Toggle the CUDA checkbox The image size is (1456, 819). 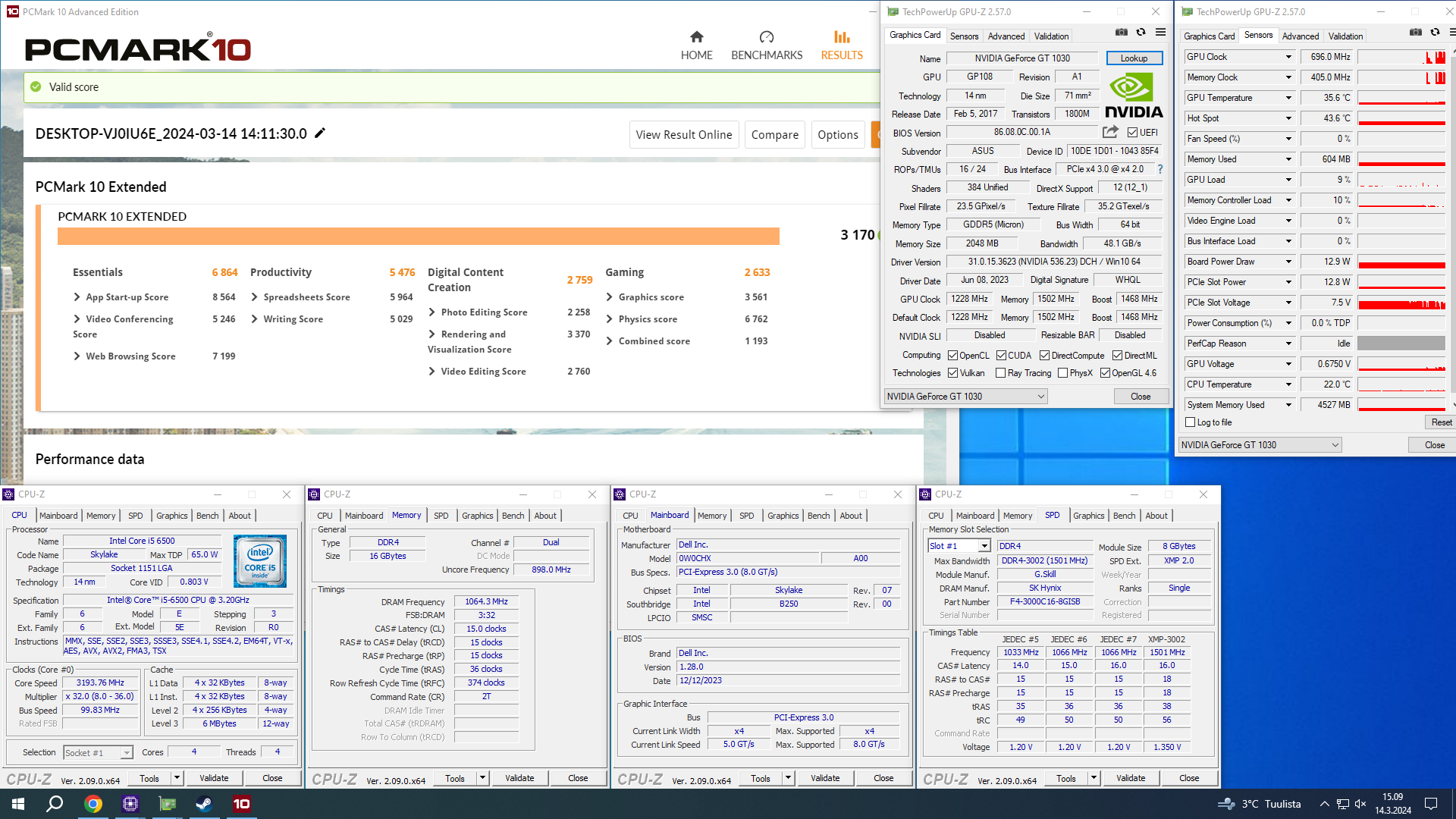tap(1001, 356)
